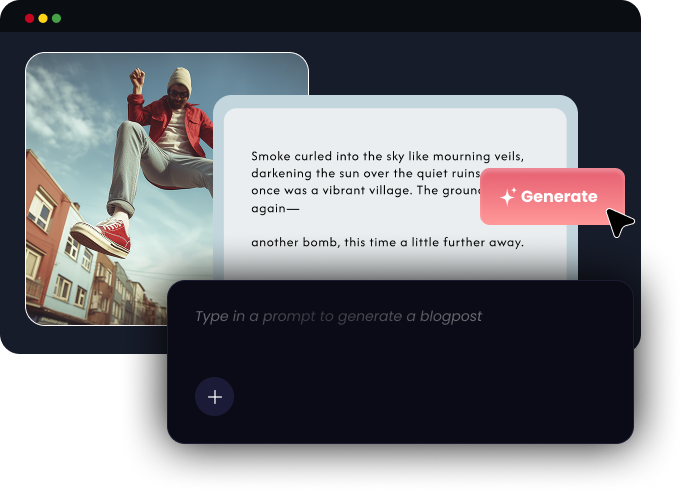Click the green window dot
The width and height of the screenshot is (684, 494).
coord(56,18)
